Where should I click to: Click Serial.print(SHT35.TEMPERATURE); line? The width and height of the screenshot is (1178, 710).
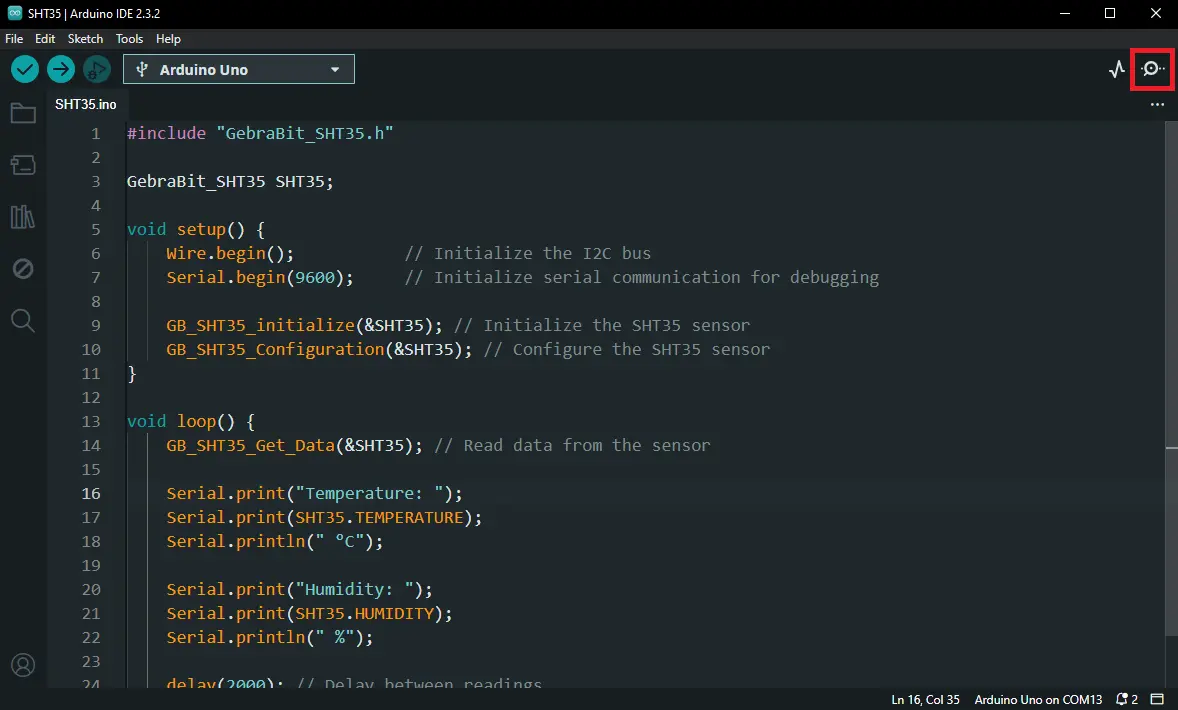click(x=324, y=518)
